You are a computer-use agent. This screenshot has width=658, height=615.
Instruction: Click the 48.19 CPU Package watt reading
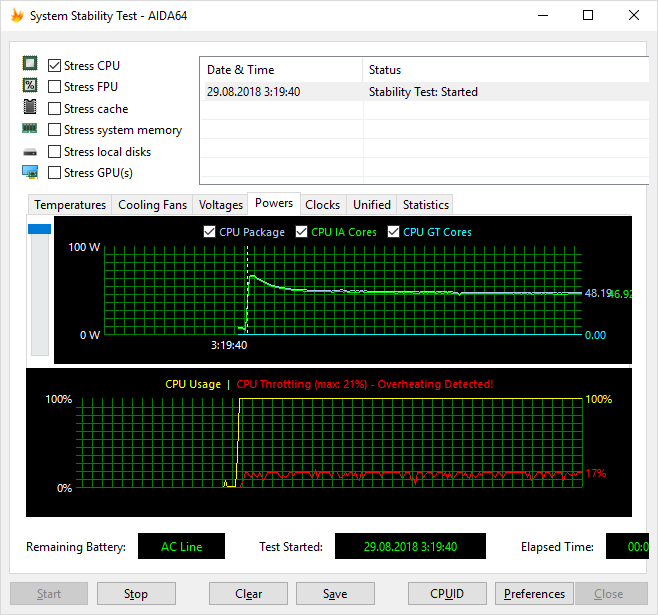coord(596,293)
